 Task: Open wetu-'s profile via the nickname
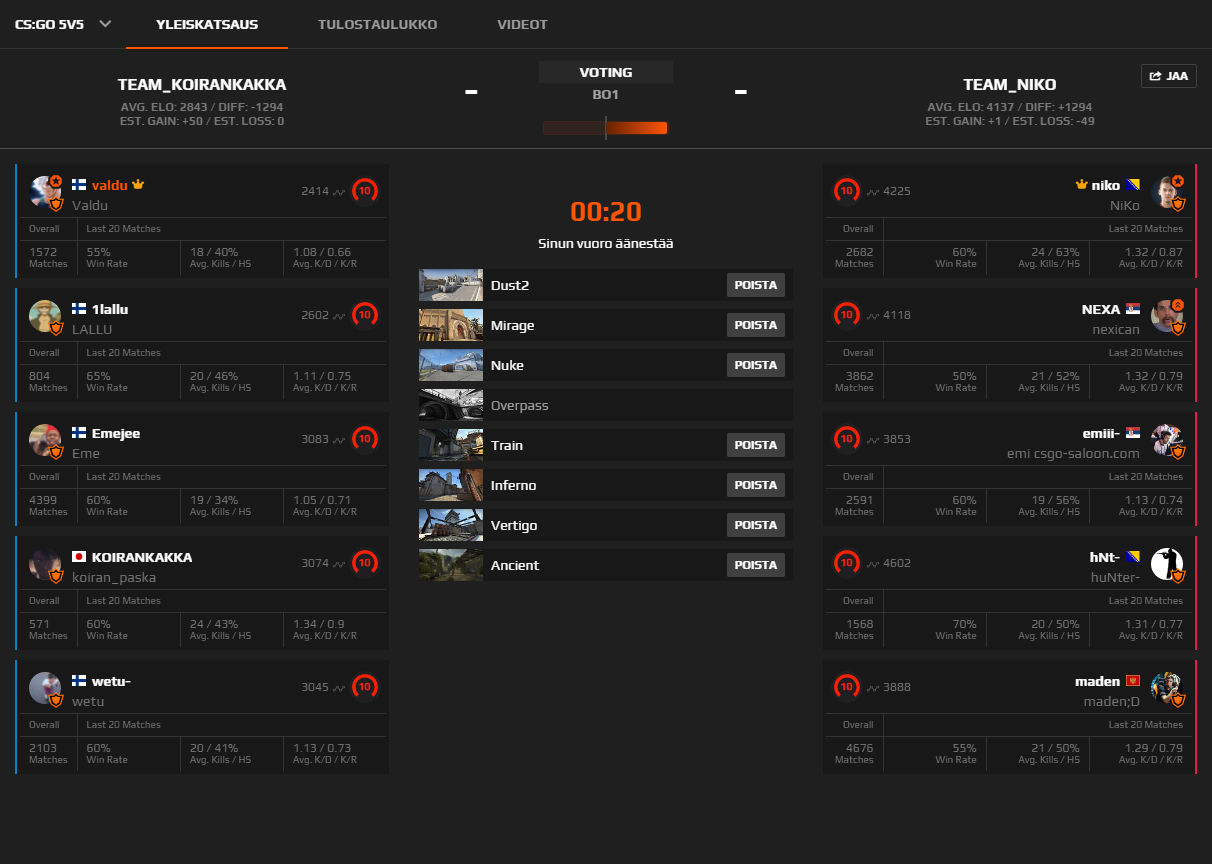[x=111, y=681]
